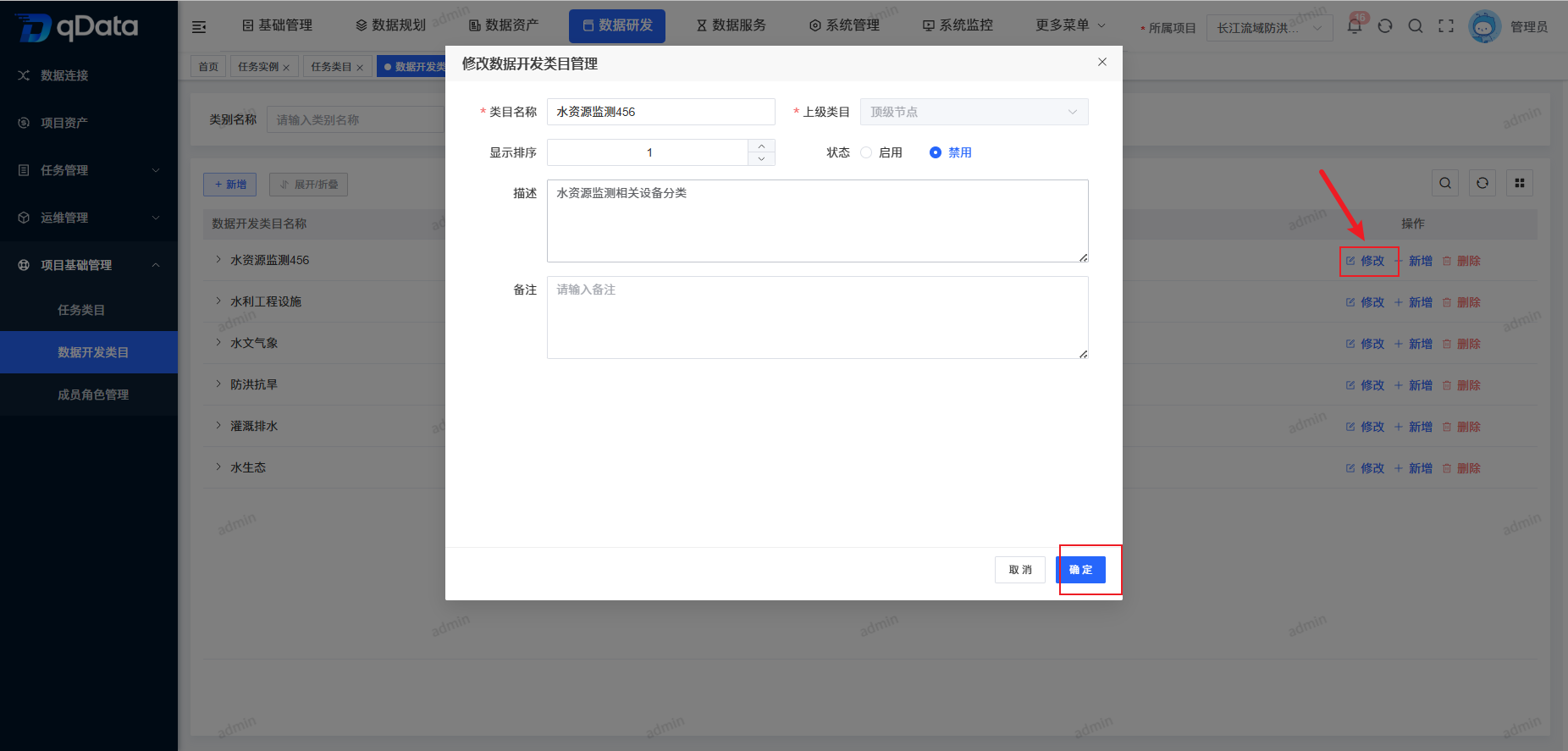Open the 数据资产 top menu
This screenshot has height=751, width=1568.
[504, 25]
